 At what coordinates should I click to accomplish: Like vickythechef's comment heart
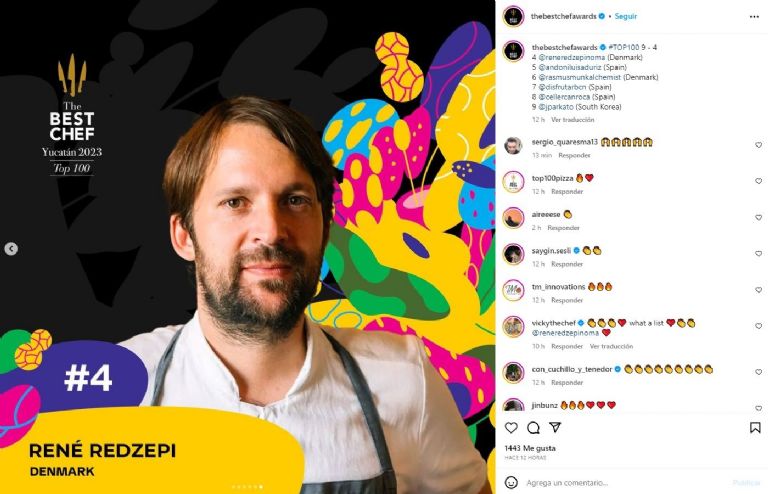[758, 326]
